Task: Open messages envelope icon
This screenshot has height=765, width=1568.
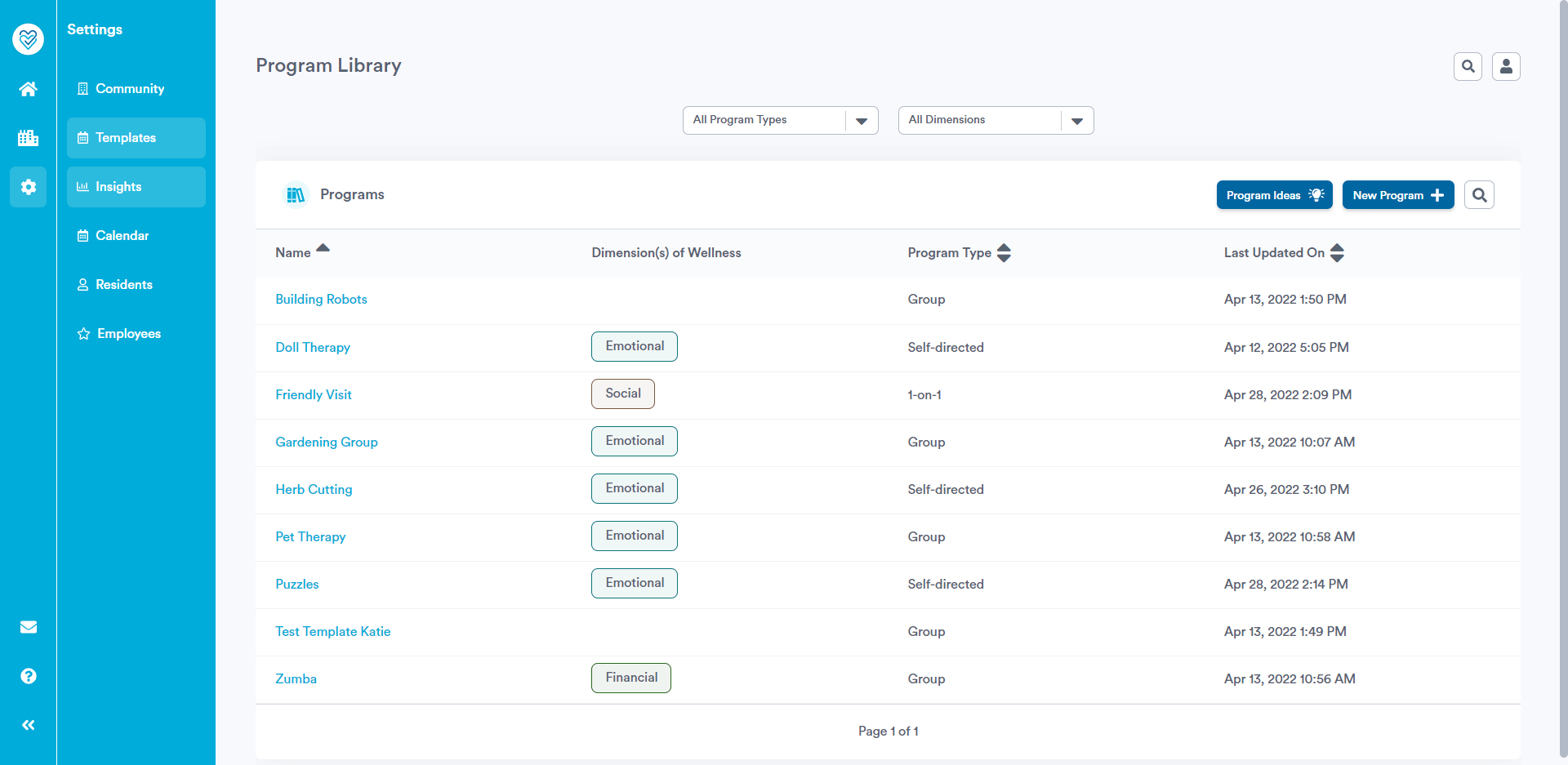Action: 28,627
